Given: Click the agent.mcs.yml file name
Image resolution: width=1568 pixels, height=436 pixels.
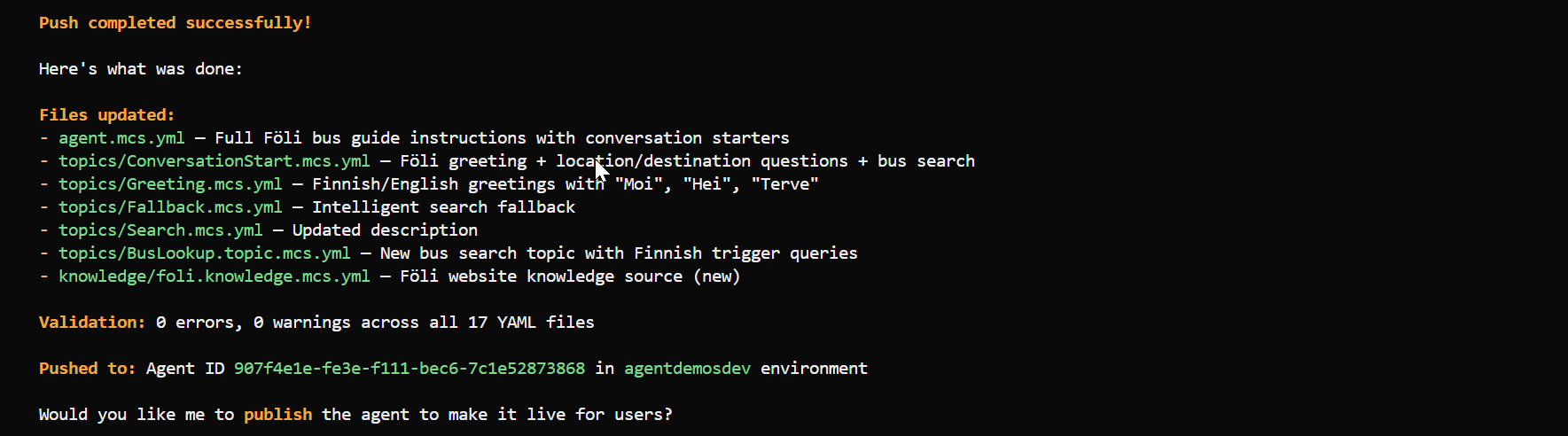Looking at the screenshot, I should click(121, 138).
